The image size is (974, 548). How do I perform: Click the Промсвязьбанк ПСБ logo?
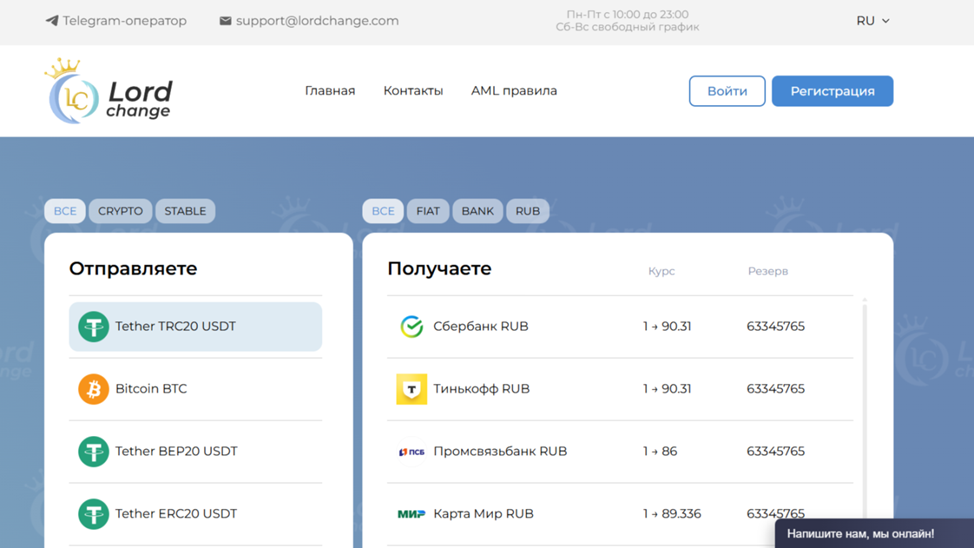tap(411, 452)
